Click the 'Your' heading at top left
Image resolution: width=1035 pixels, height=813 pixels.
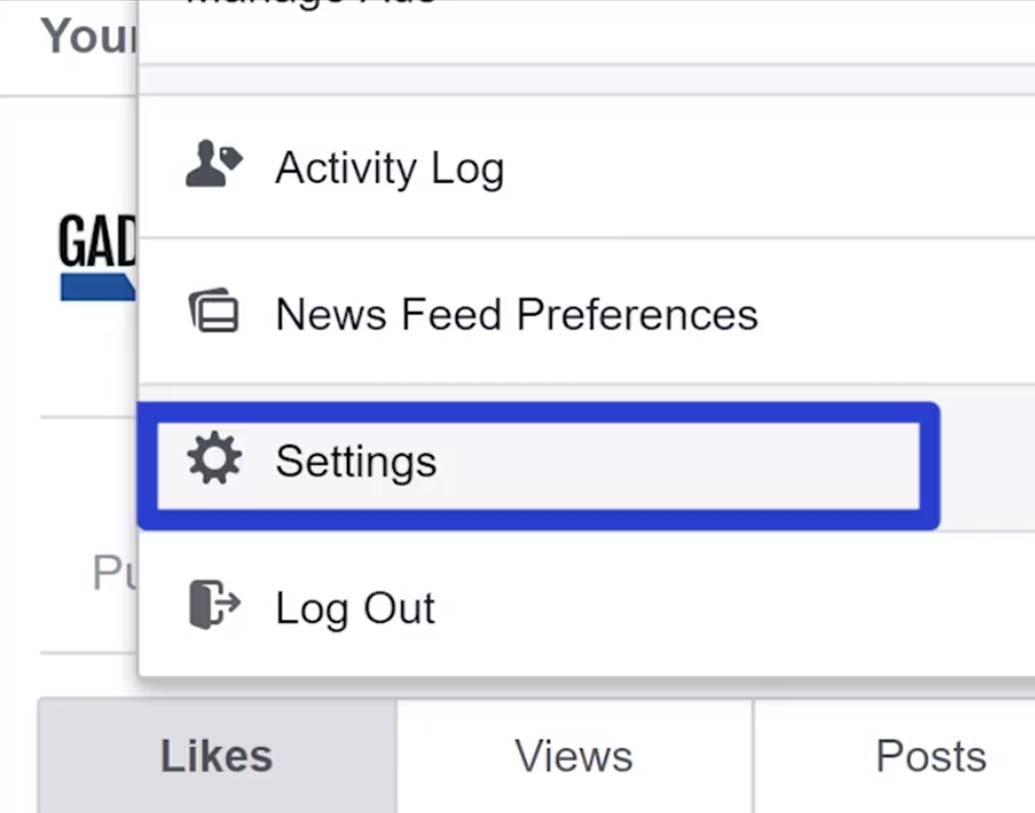pyautogui.click(x=88, y=37)
